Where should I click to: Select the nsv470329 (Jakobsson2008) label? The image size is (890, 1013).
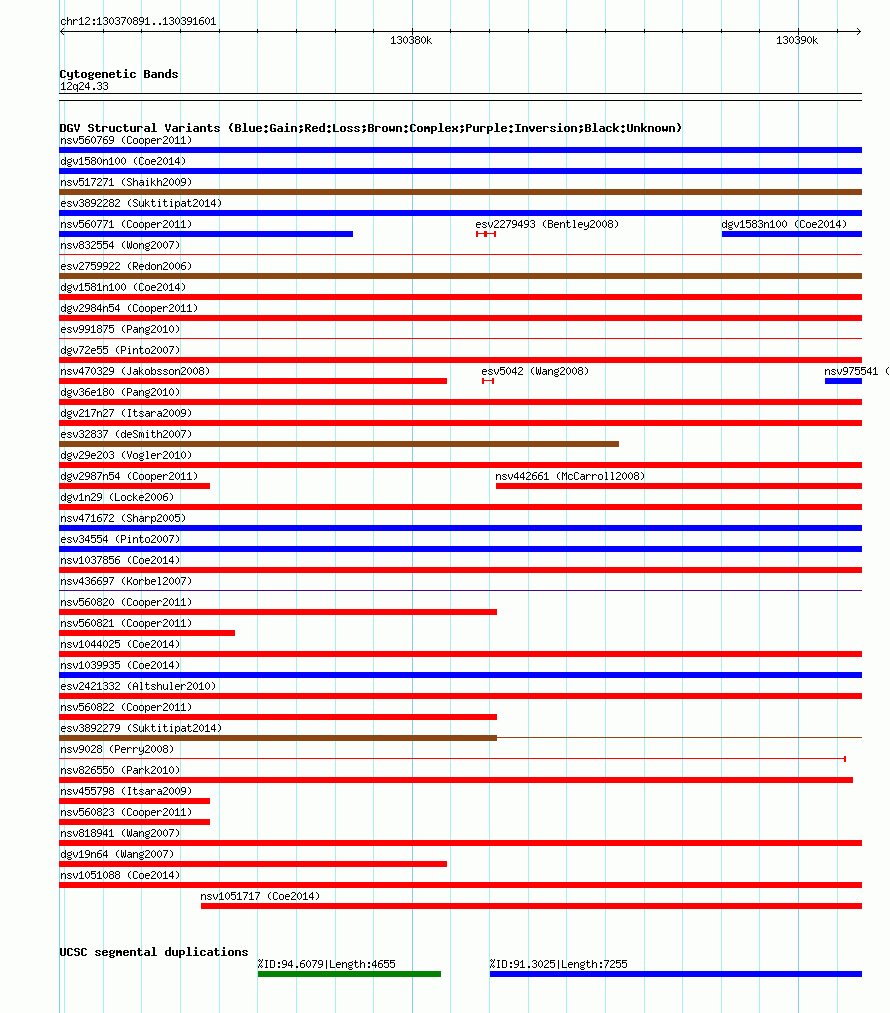pos(135,371)
